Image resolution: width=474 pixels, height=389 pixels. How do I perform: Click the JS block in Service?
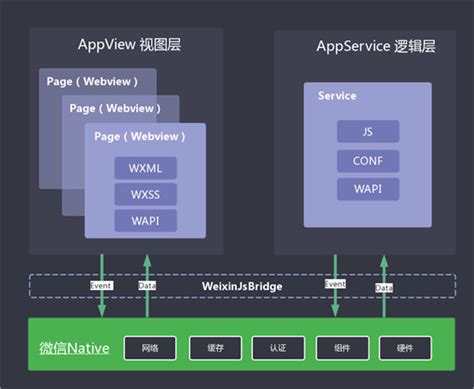pyautogui.click(x=368, y=132)
